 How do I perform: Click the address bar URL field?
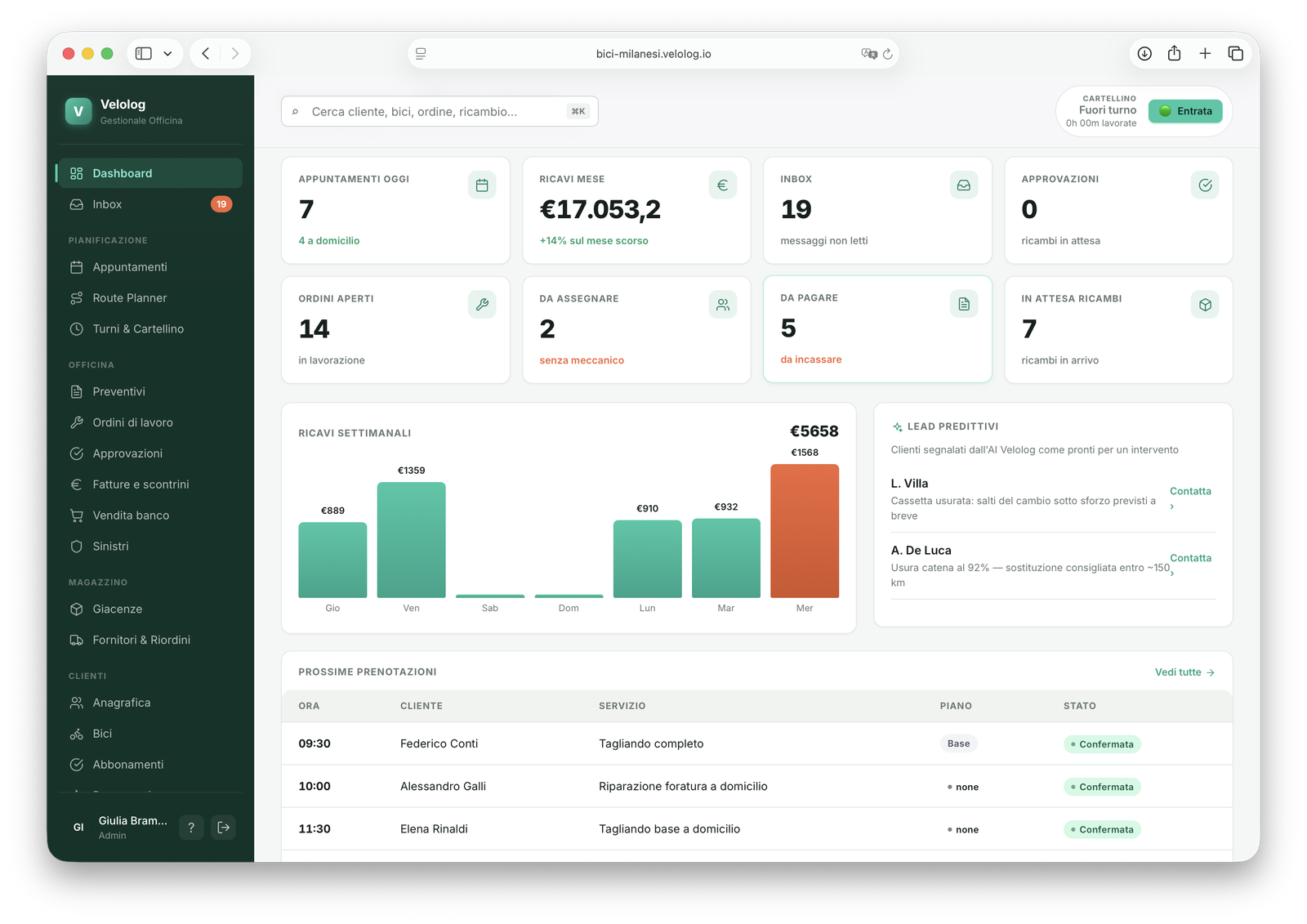653,54
